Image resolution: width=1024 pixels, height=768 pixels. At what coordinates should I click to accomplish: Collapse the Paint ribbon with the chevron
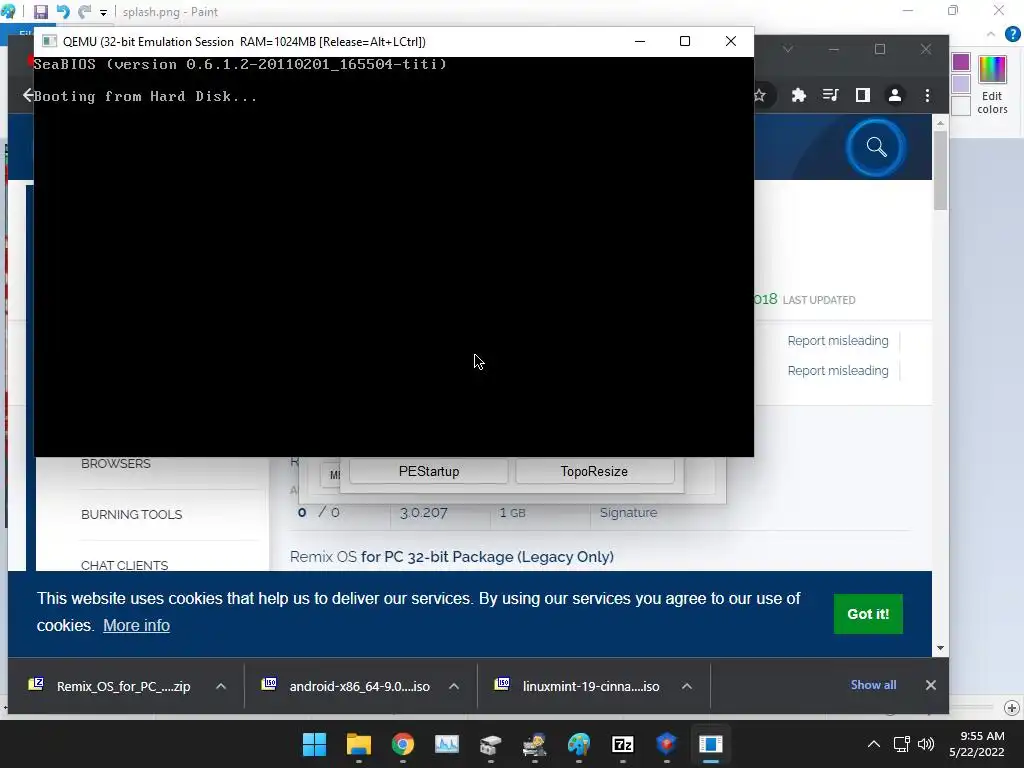tap(991, 34)
